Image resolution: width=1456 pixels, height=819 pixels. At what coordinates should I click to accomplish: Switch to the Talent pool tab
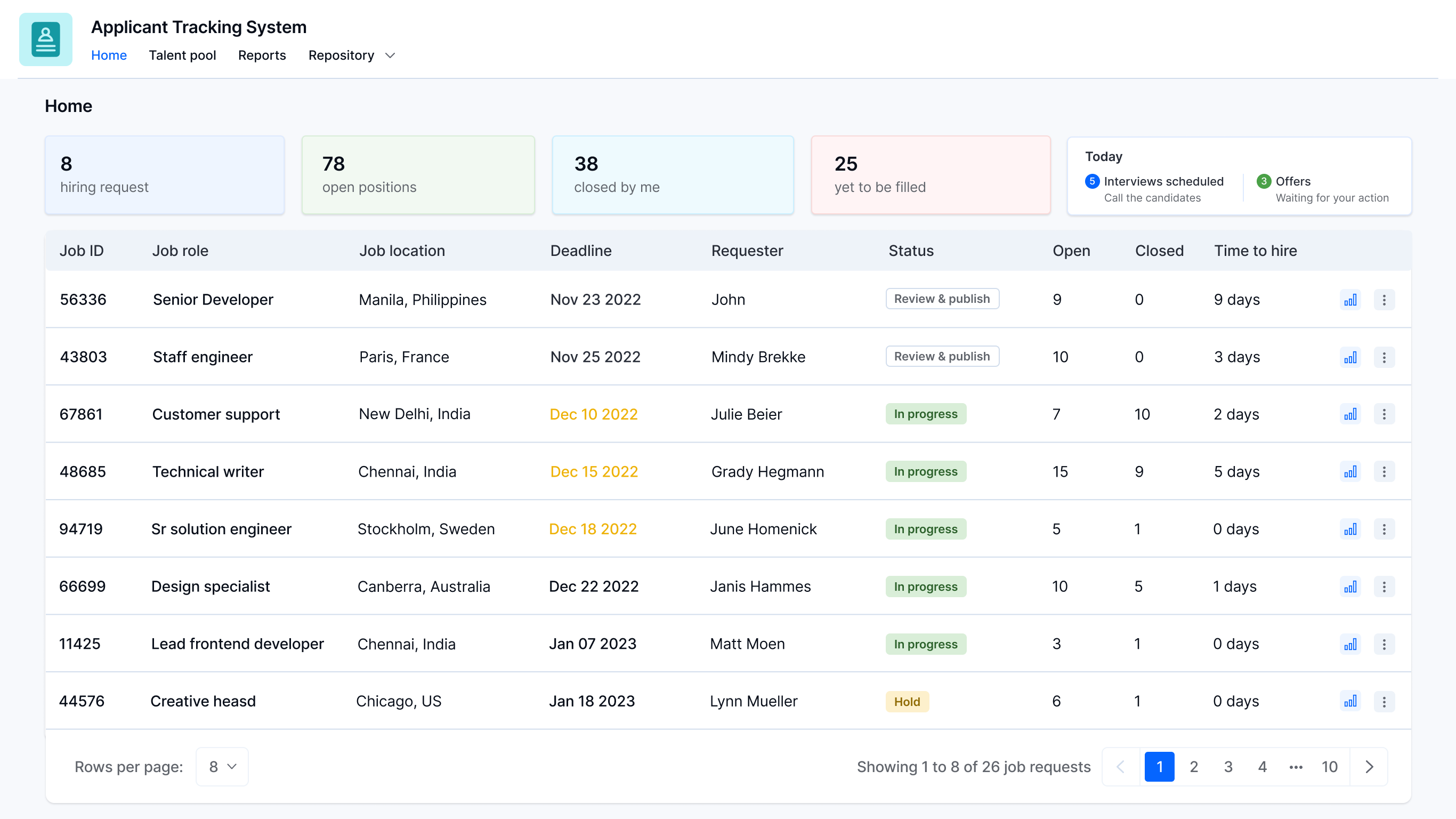click(x=182, y=55)
